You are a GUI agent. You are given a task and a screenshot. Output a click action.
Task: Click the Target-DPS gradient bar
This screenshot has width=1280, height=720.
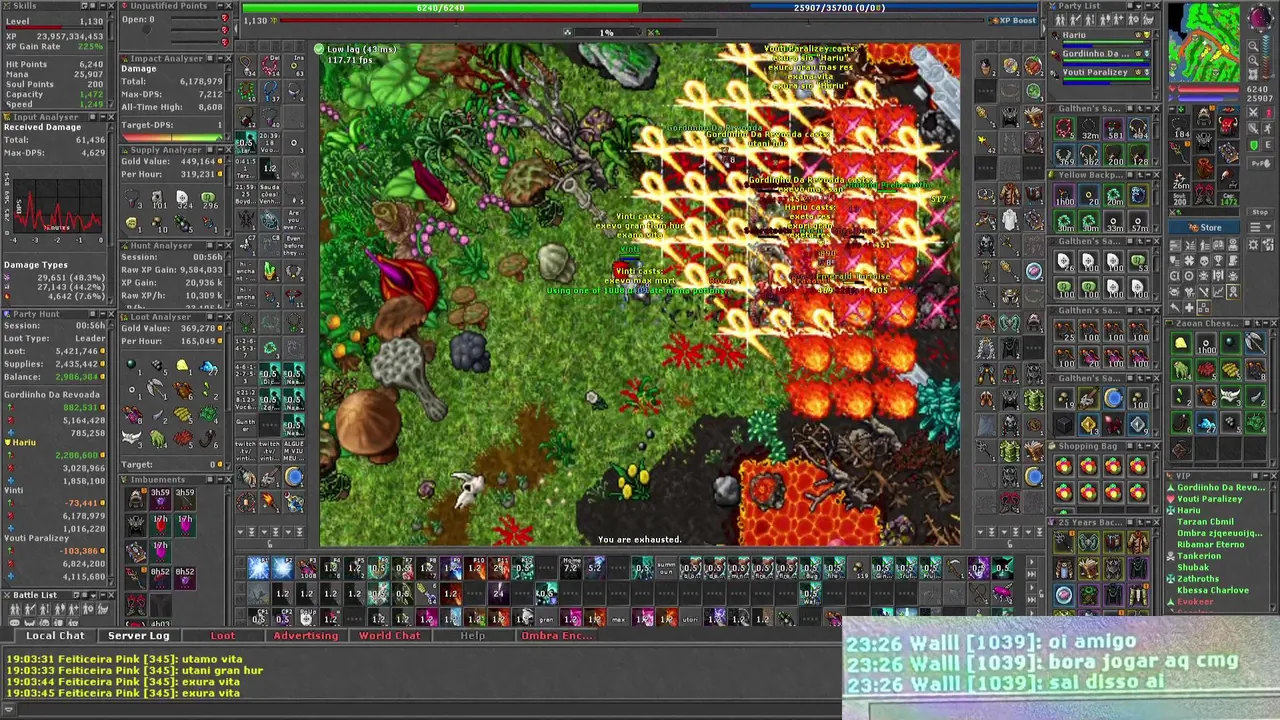tap(172, 137)
